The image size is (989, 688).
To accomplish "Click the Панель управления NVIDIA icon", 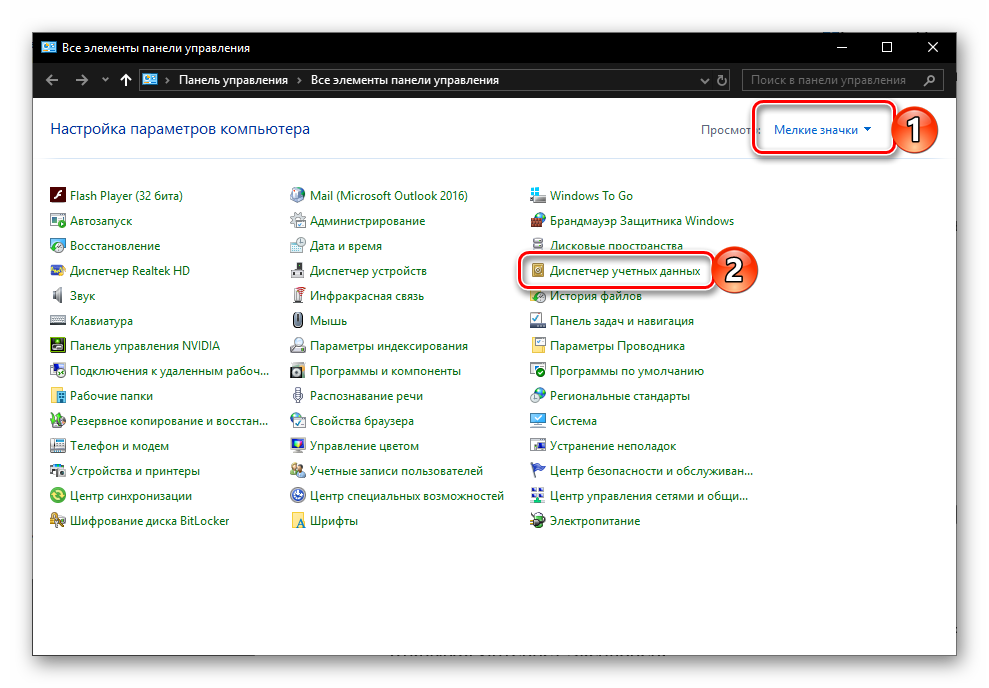I will tap(58, 346).
